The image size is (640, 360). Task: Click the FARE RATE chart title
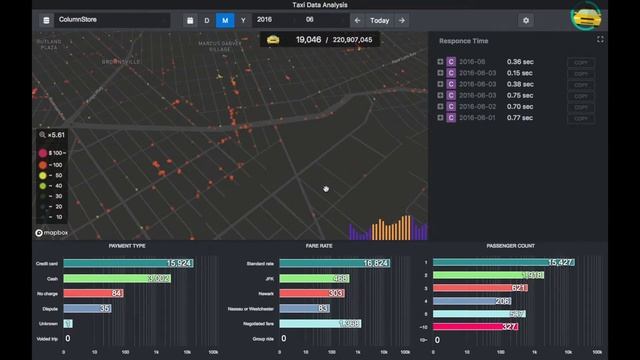pyautogui.click(x=319, y=246)
